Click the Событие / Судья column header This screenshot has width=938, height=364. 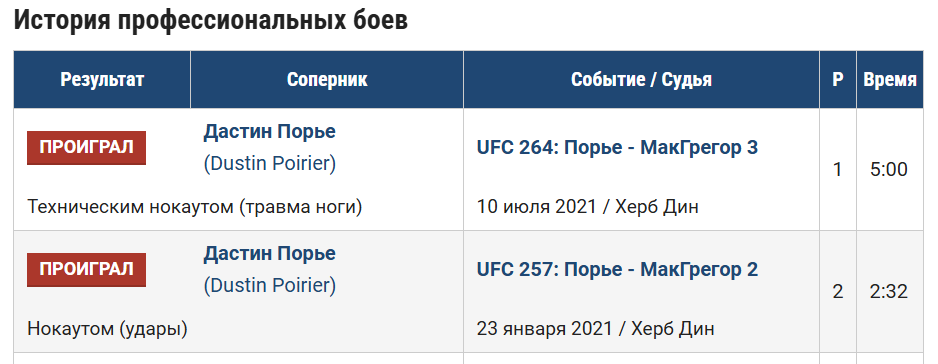(641, 80)
